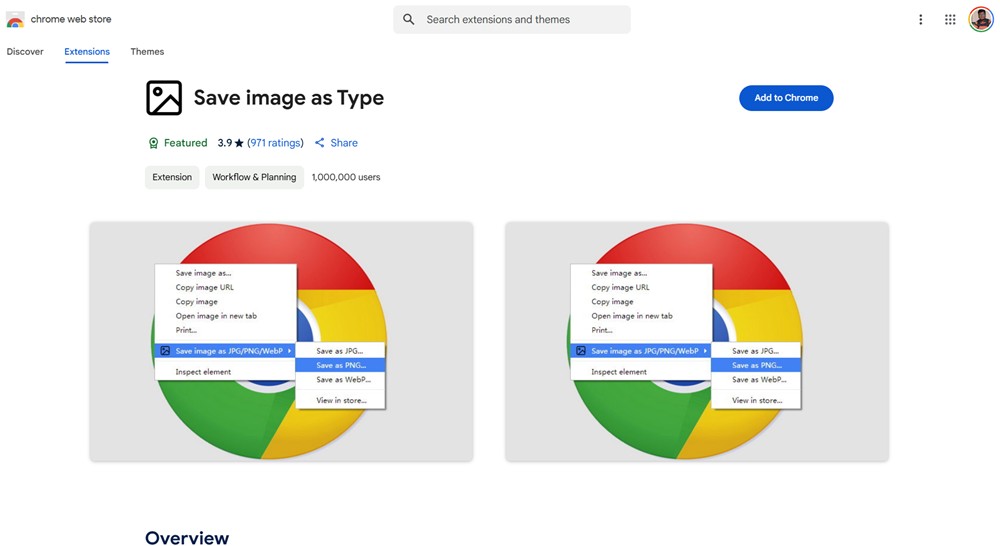
Task: Click the Chrome Web Store rainbow logo
Action: point(15,20)
